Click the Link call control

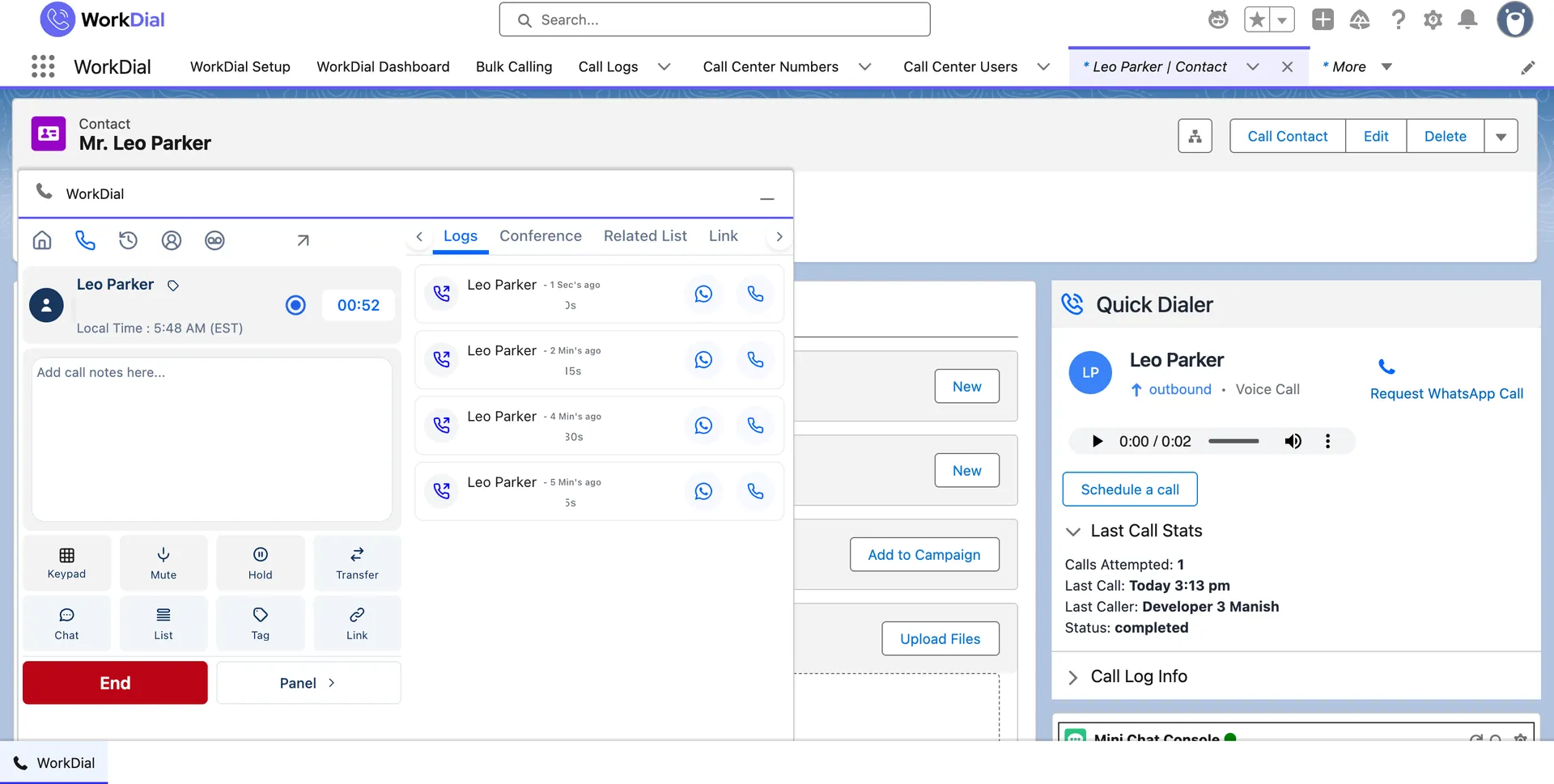coord(357,623)
